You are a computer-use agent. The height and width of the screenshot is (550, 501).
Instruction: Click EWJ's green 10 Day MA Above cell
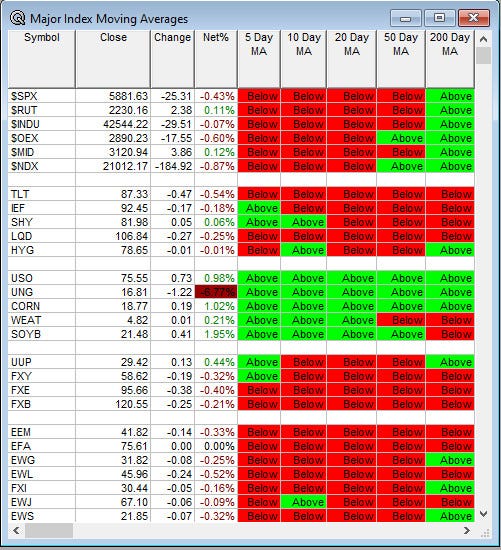[304, 502]
